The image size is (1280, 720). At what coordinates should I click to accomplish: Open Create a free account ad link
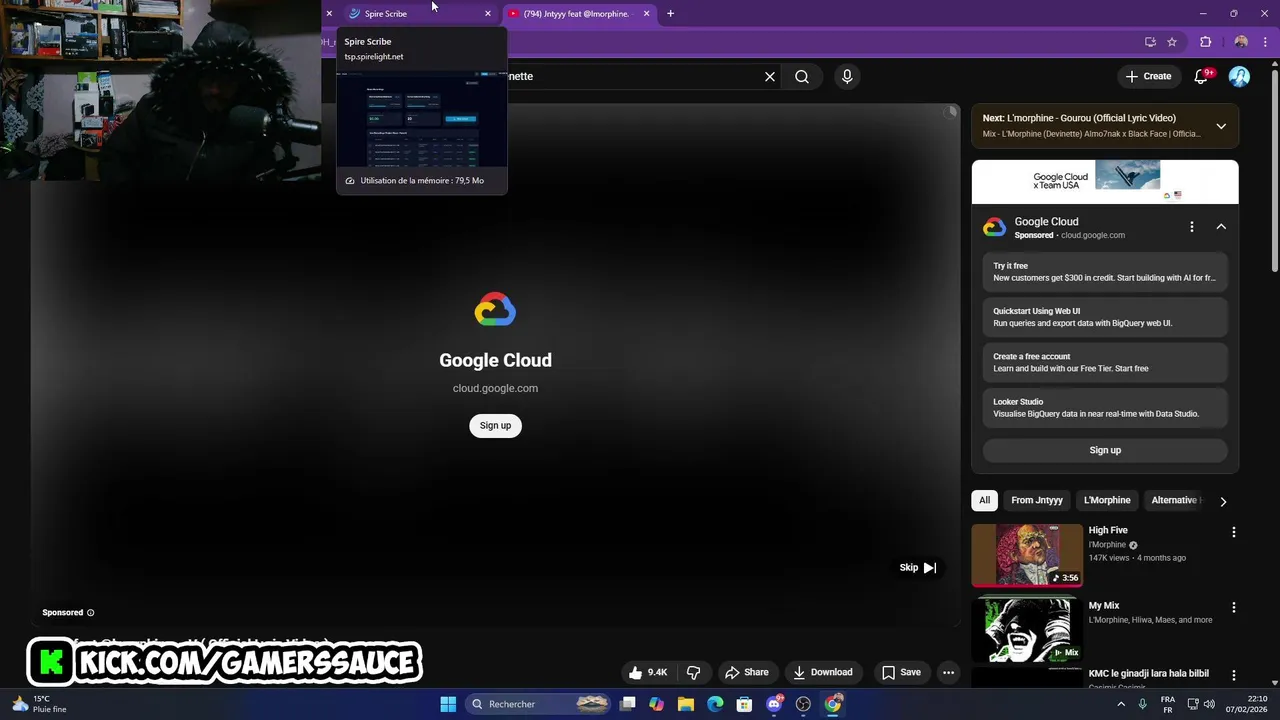click(x=1105, y=362)
